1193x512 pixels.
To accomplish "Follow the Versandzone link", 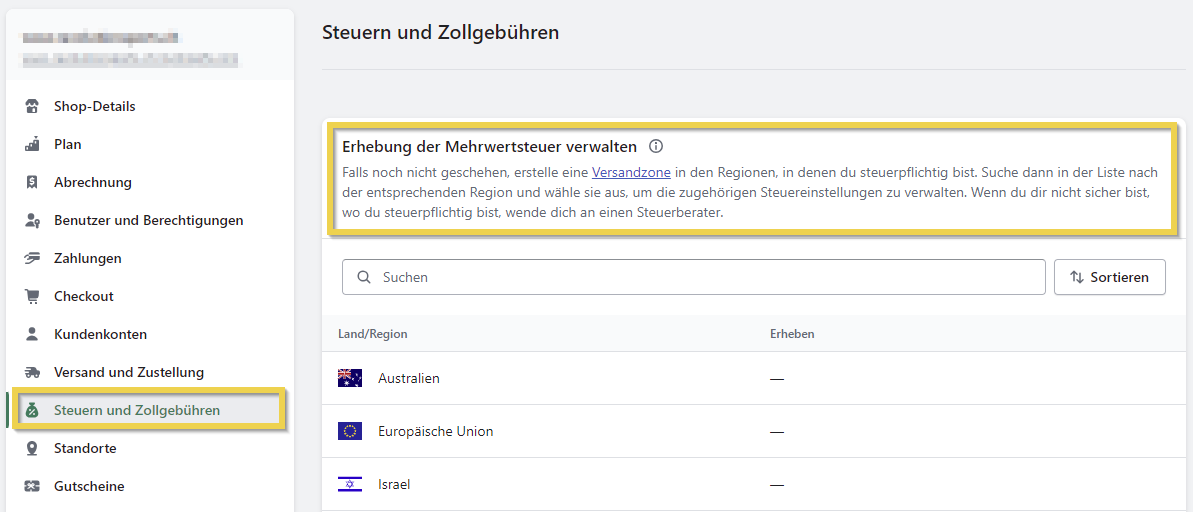I will click(631, 172).
